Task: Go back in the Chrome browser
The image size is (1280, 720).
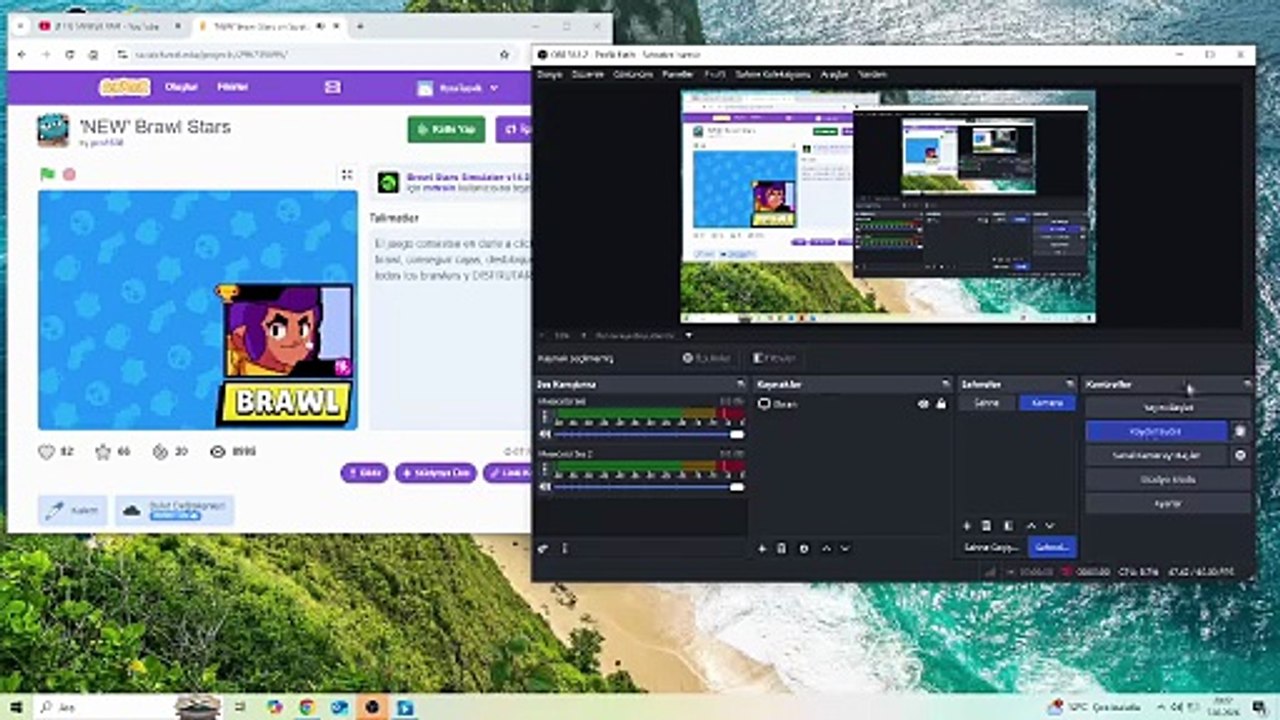Action: click(23, 54)
